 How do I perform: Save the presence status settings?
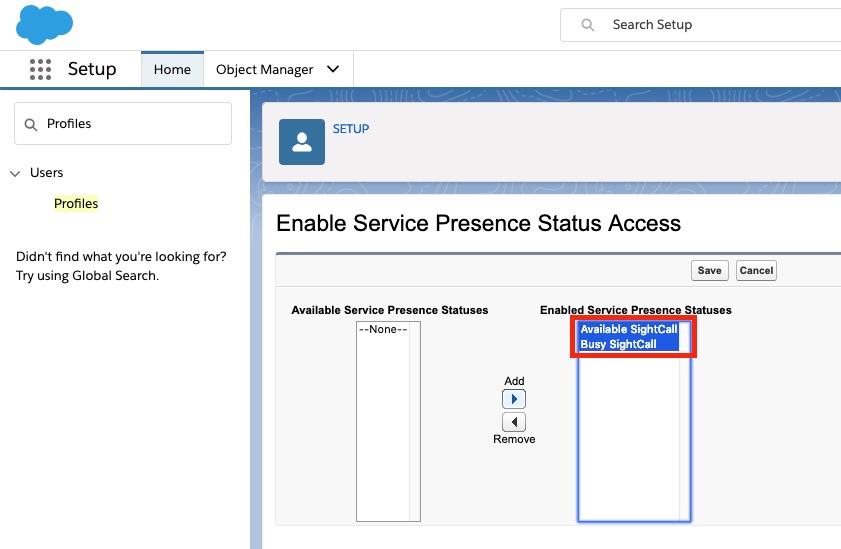pyautogui.click(x=710, y=270)
